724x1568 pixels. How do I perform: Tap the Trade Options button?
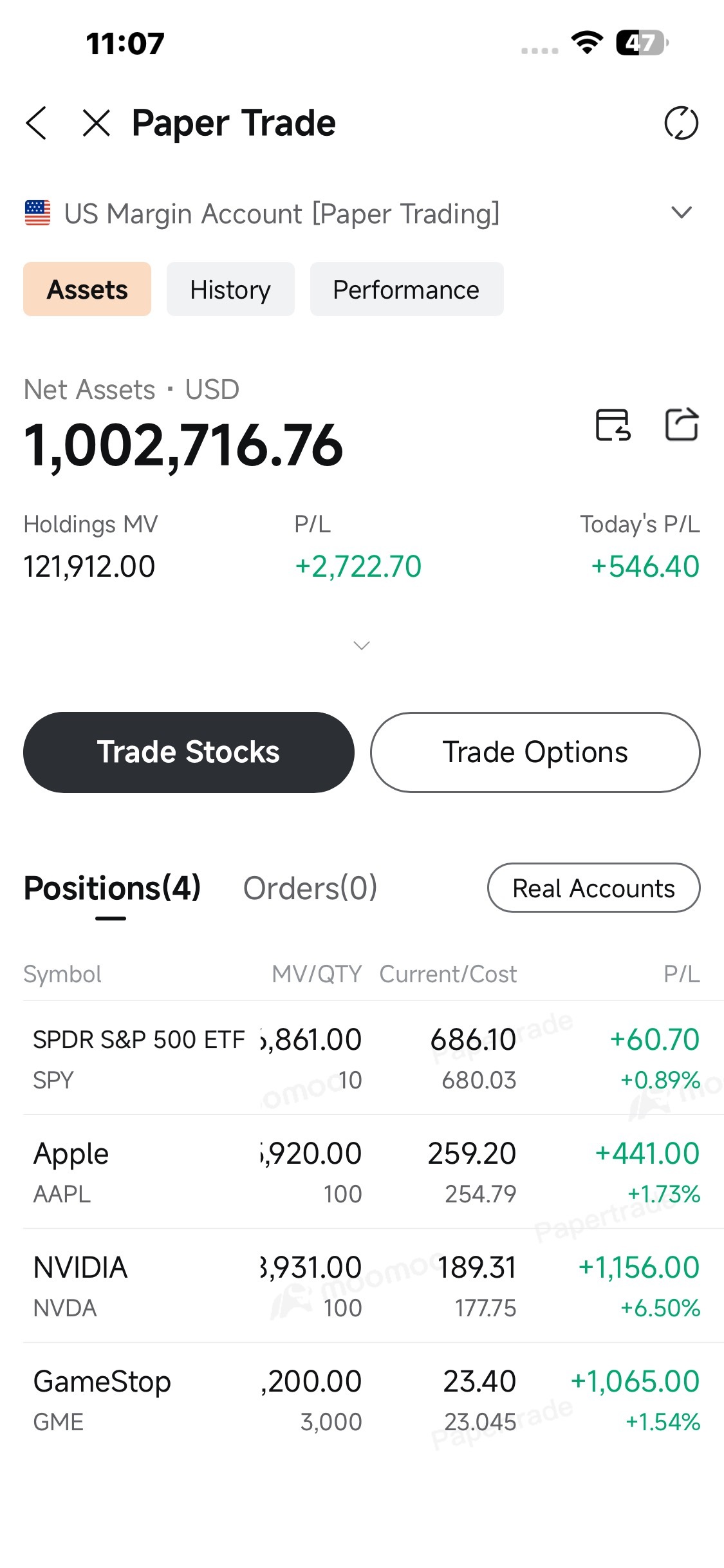[x=535, y=752]
